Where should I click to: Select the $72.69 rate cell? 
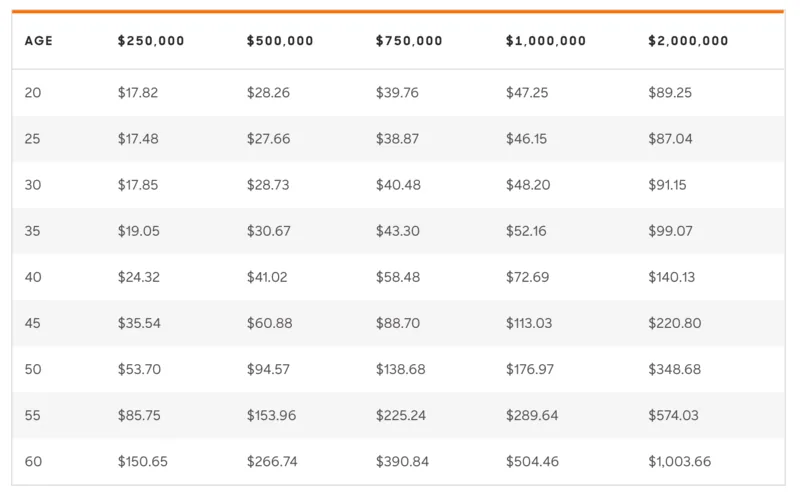pos(527,277)
